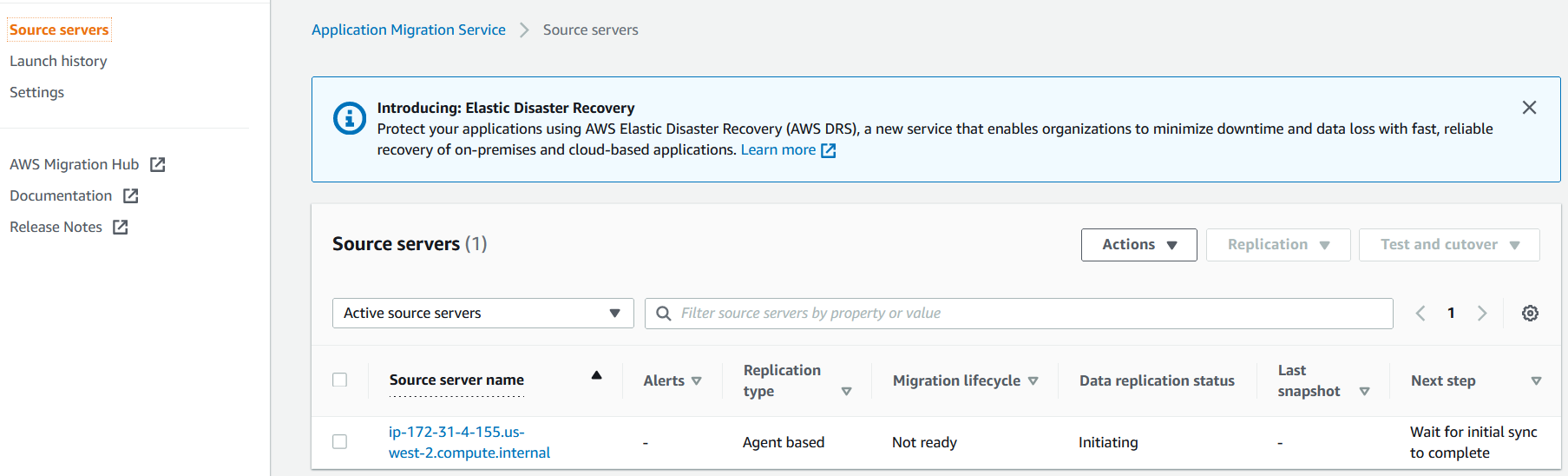This screenshot has width=1568, height=476.
Task: Click the 'Not ready' lifecycle cell
Action: click(924, 442)
